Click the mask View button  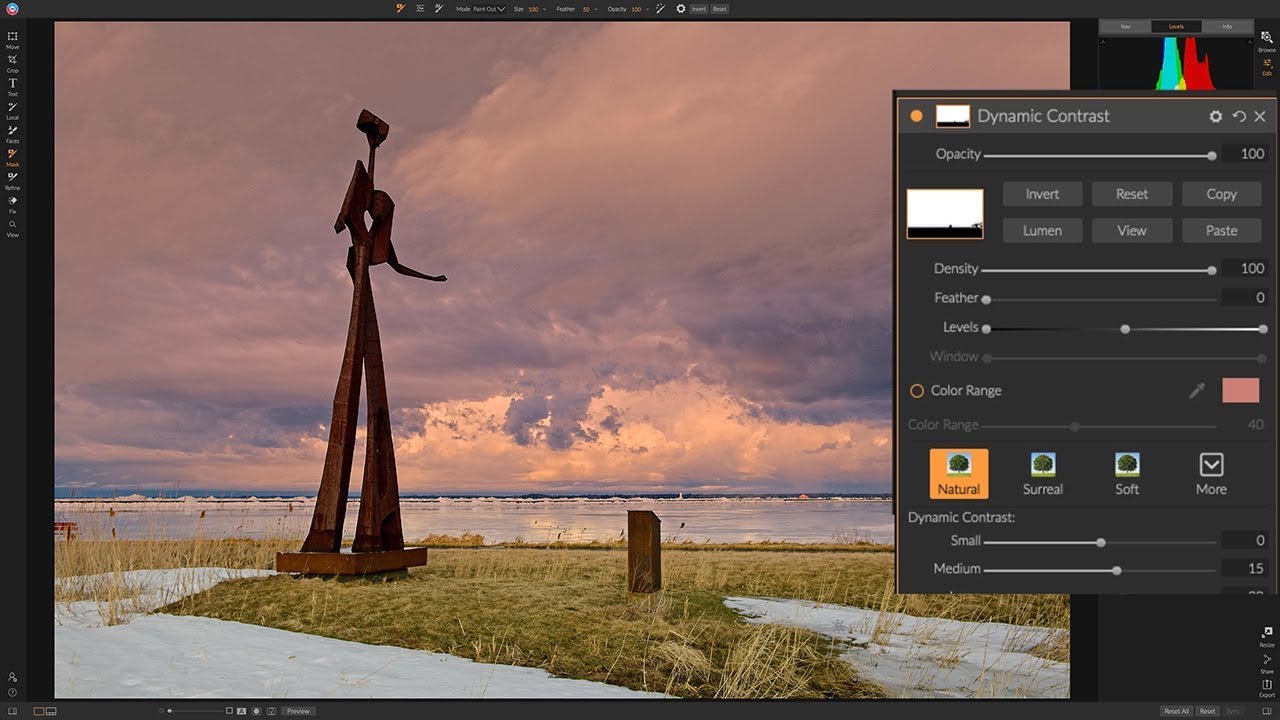click(x=1132, y=230)
